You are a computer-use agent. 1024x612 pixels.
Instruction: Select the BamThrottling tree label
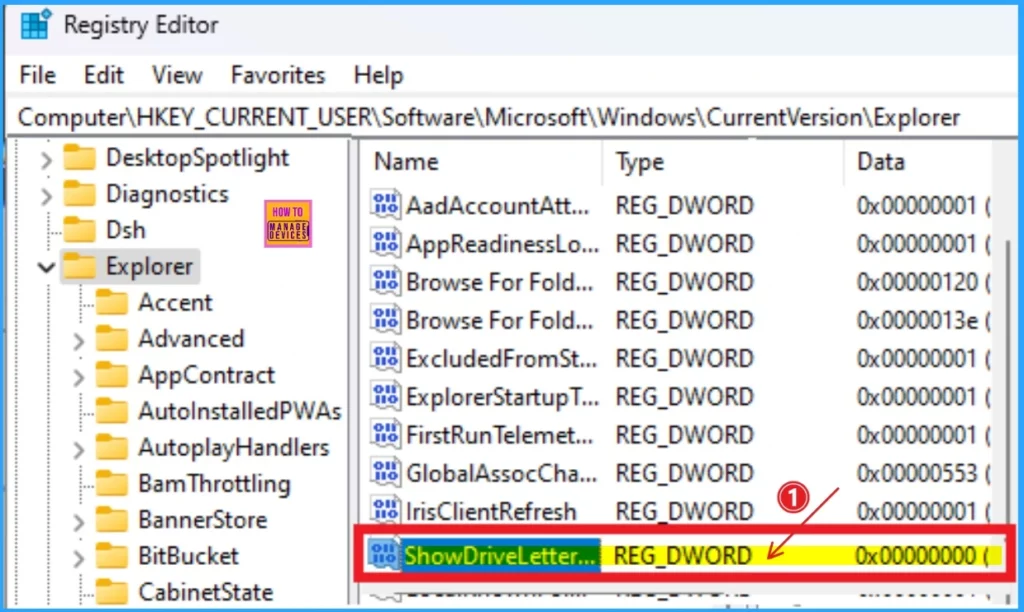click(x=214, y=484)
